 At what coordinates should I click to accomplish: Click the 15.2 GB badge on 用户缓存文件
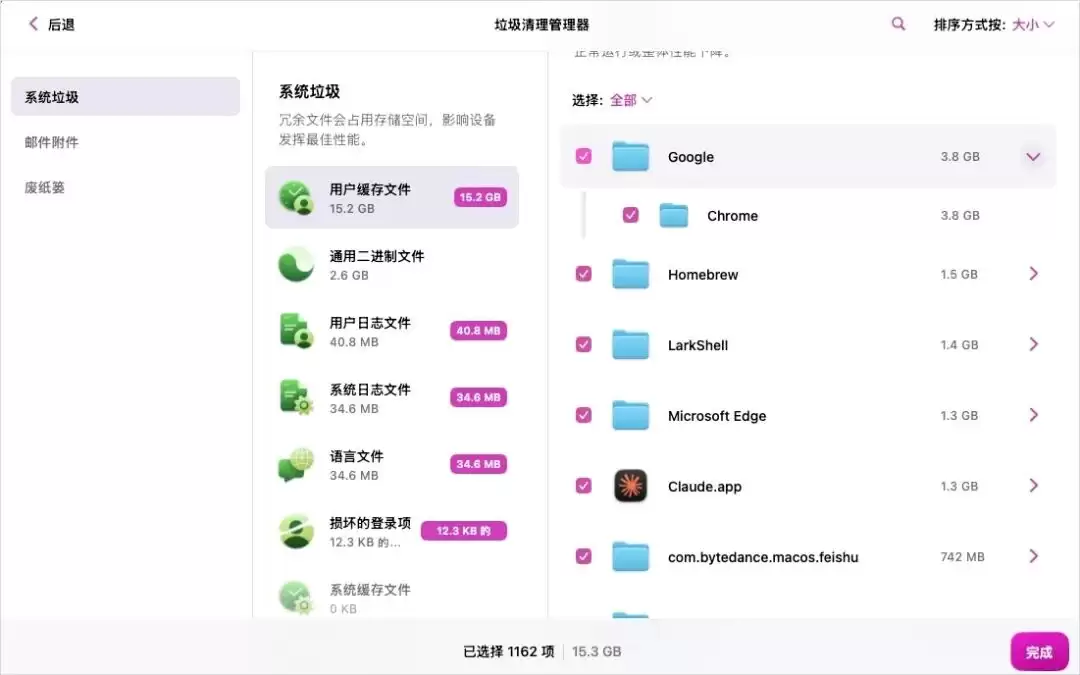[x=480, y=197]
